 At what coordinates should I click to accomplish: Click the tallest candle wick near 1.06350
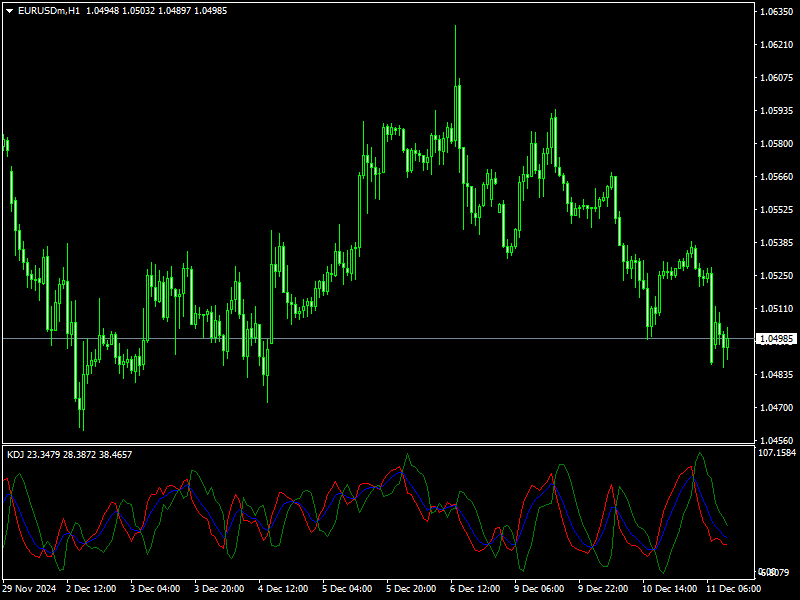[455, 55]
